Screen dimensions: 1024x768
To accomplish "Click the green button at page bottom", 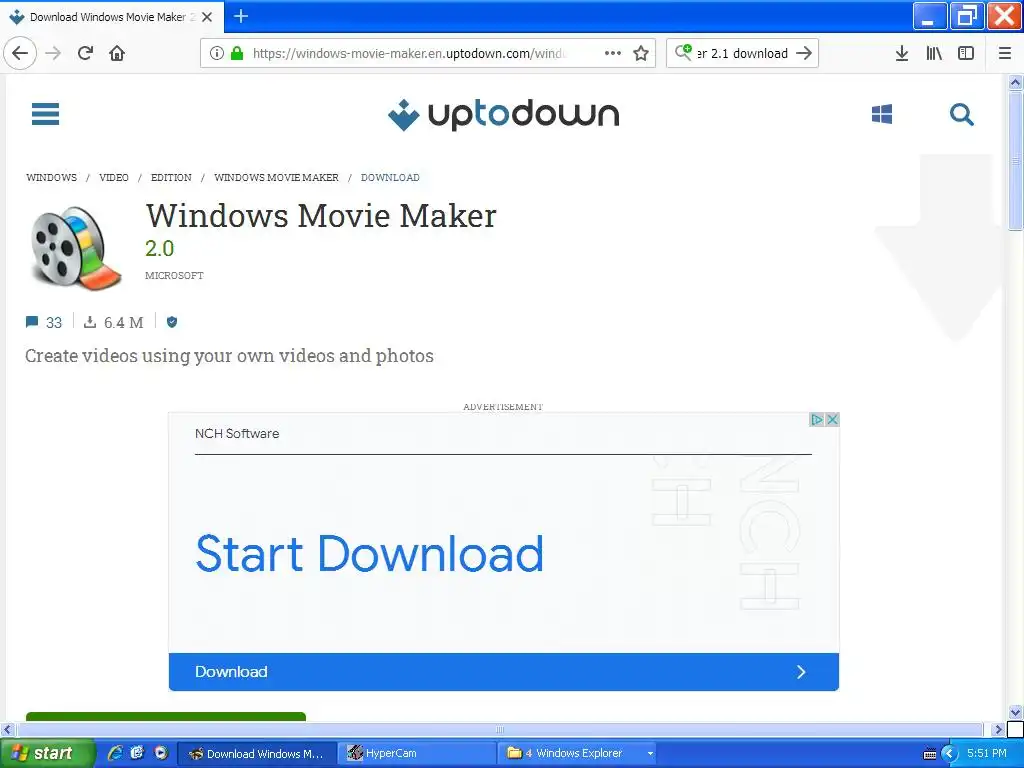I will coord(166,716).
